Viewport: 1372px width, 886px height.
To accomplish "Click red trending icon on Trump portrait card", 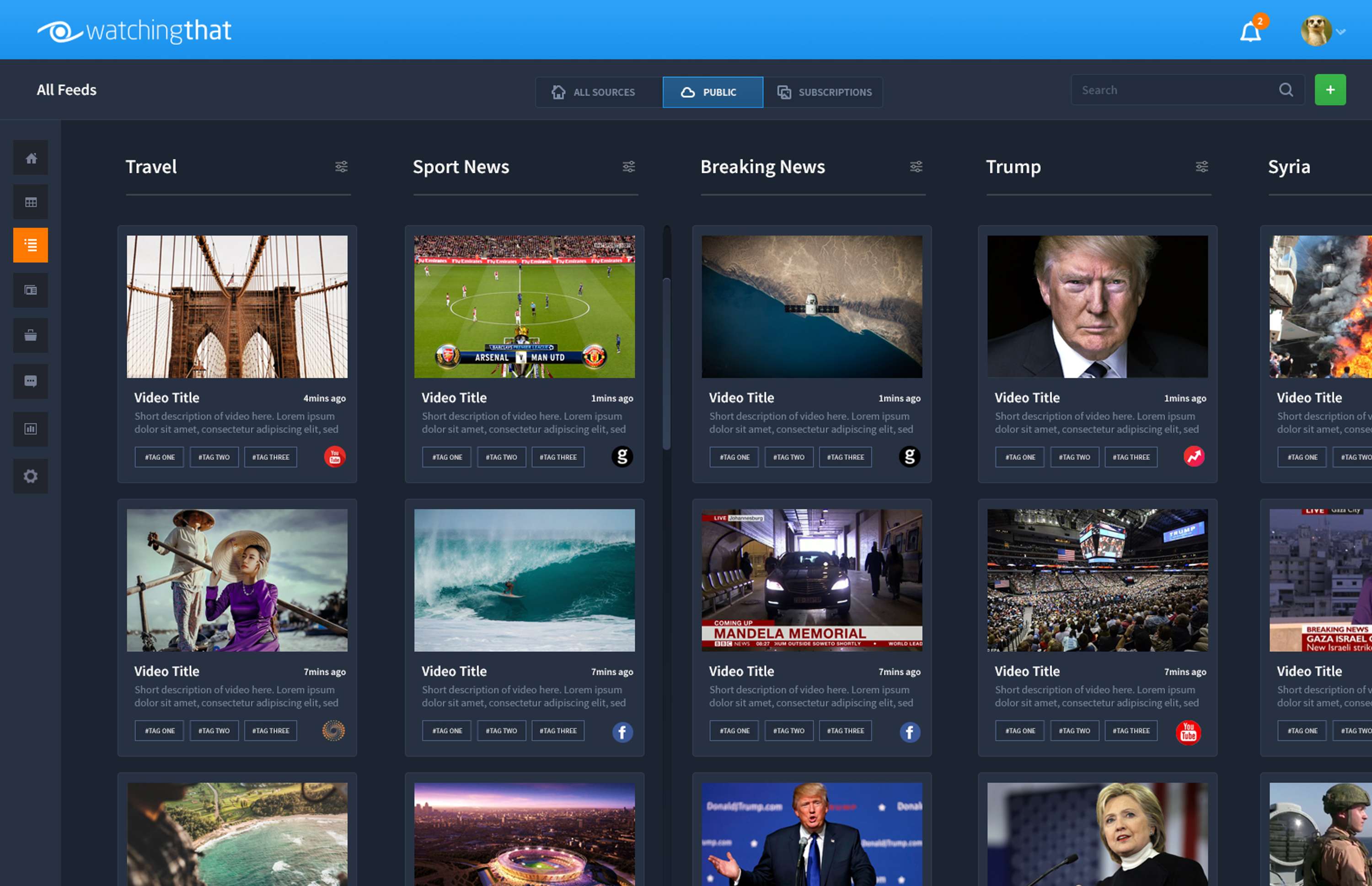I will (1194, 457).
